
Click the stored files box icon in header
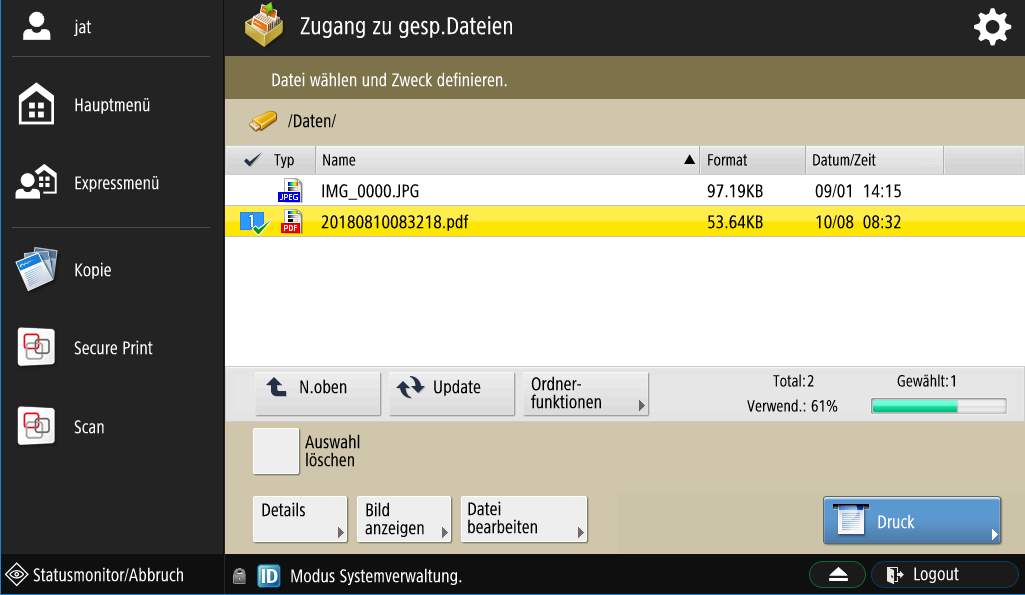click(x=263, y=26)
